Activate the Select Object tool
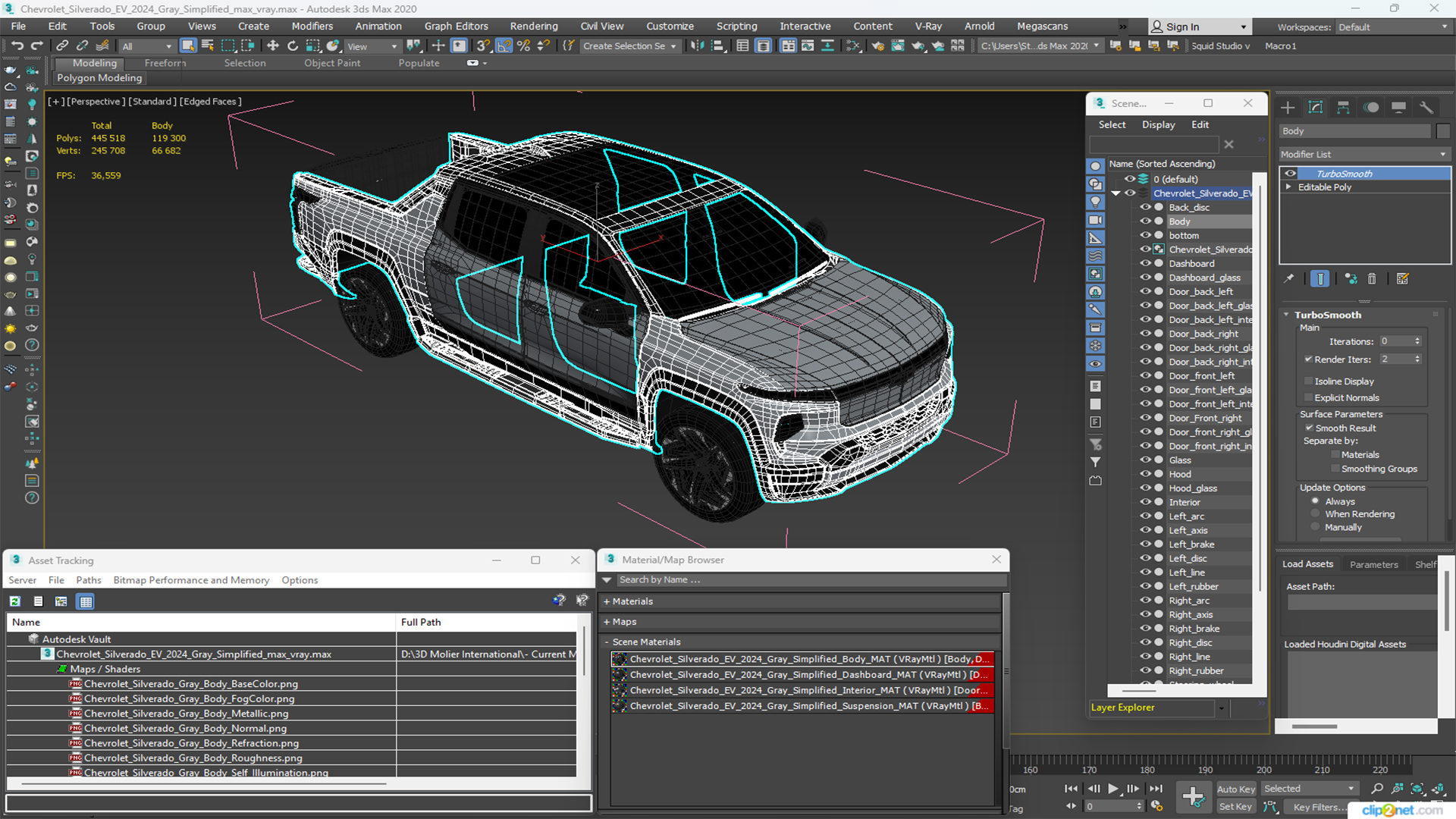 tap(188, 46)
